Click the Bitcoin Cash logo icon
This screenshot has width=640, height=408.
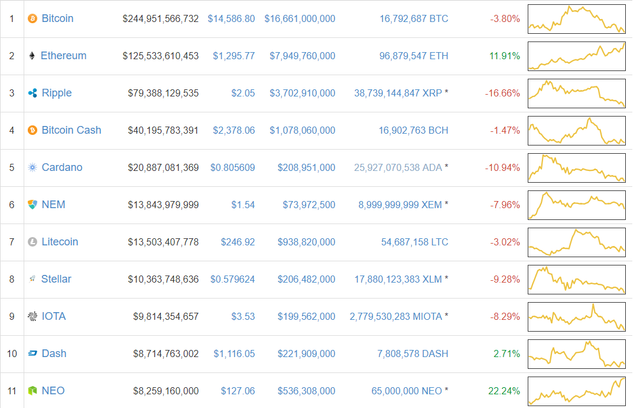32,130
